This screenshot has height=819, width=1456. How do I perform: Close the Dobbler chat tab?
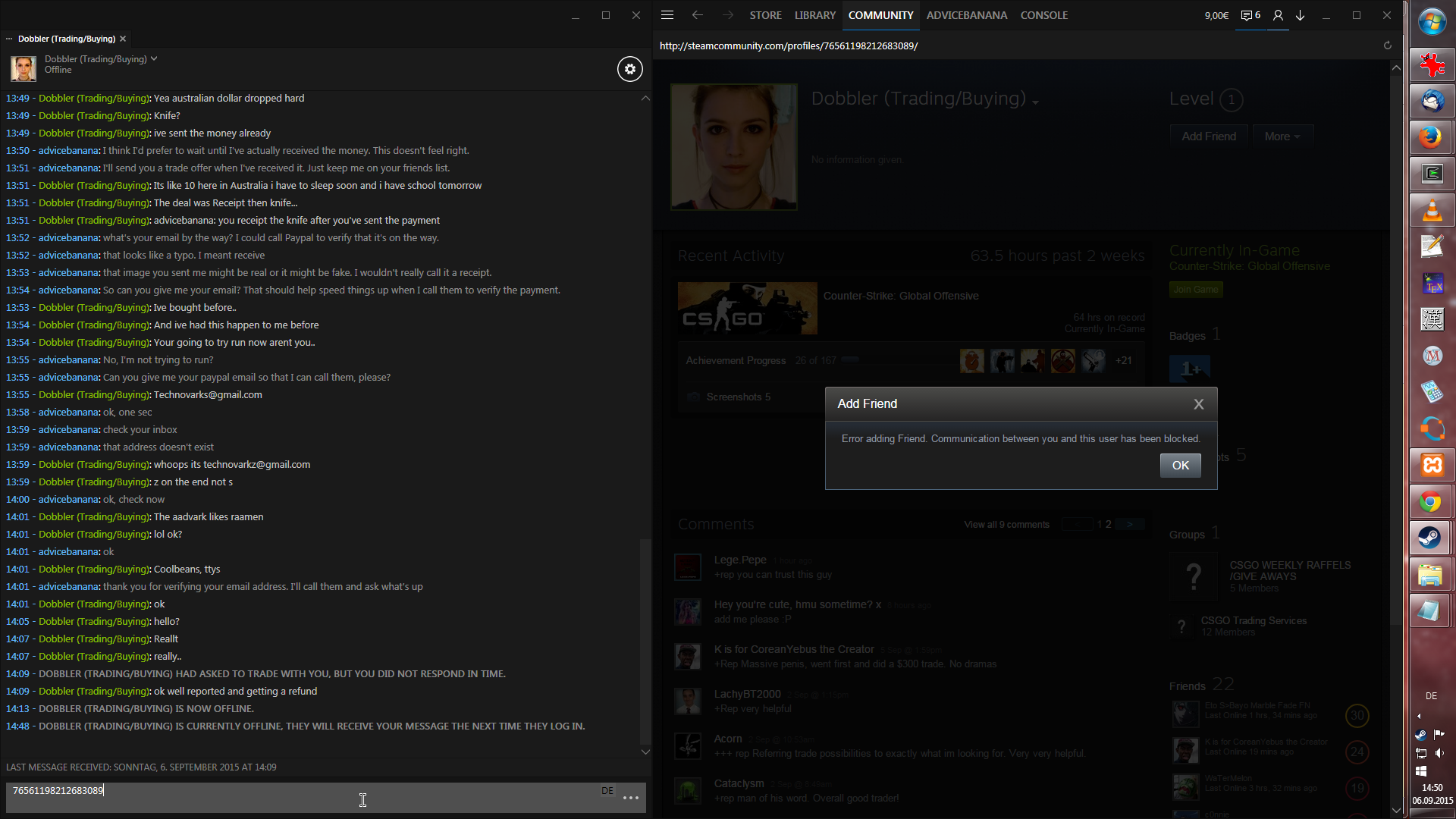click(123, 39)
